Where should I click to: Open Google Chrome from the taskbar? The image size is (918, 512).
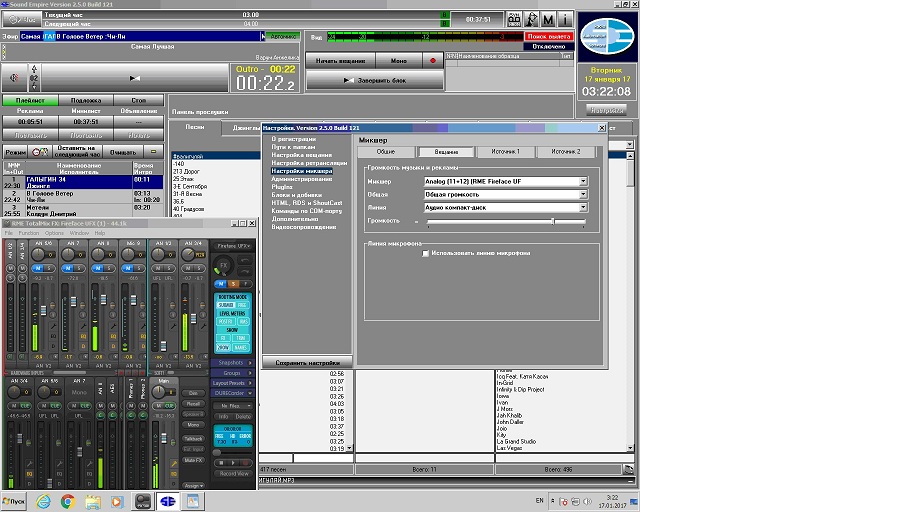[x=67, y=501]
